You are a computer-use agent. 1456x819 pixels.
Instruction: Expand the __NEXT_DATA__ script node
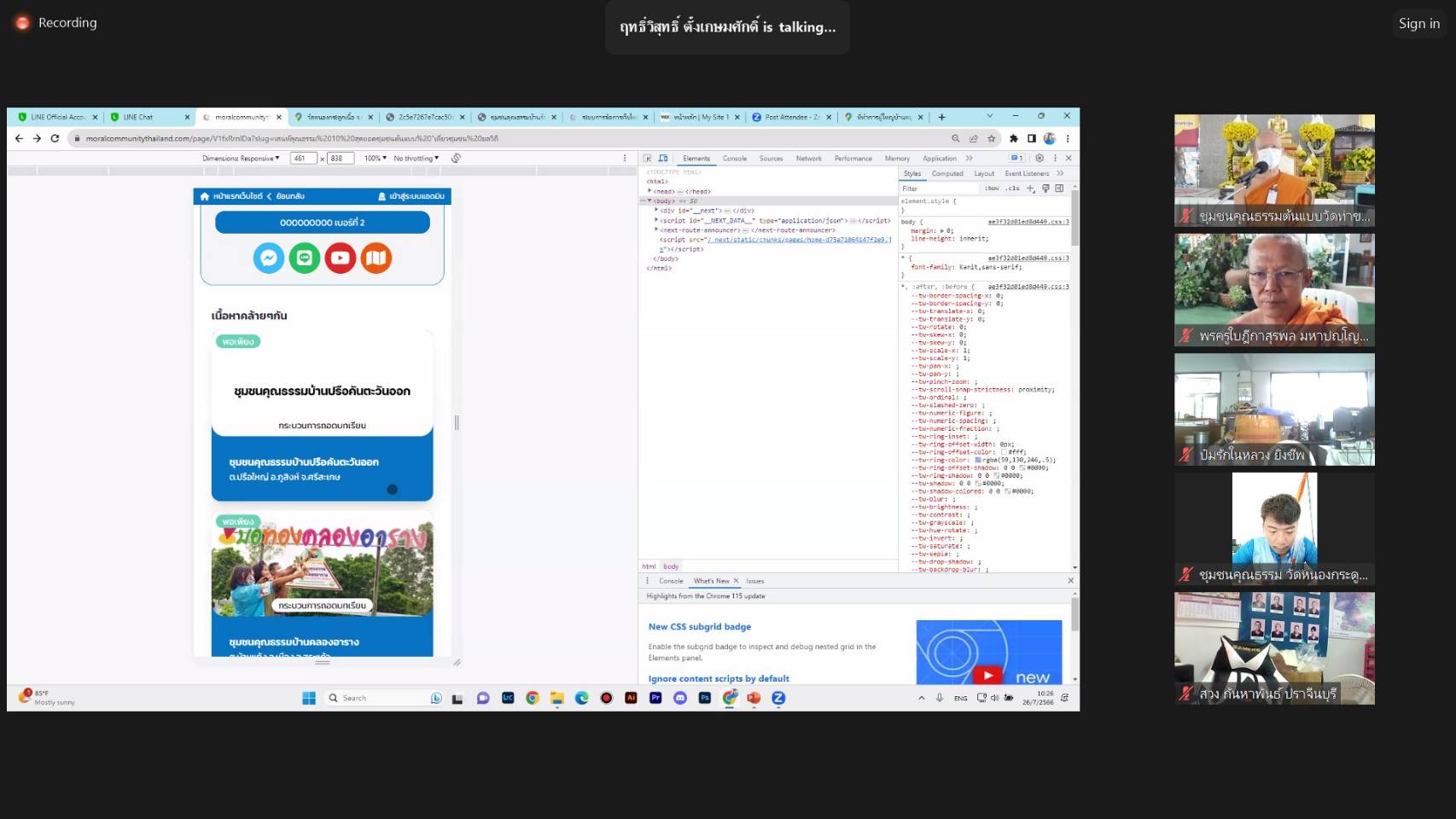[656, 221]
